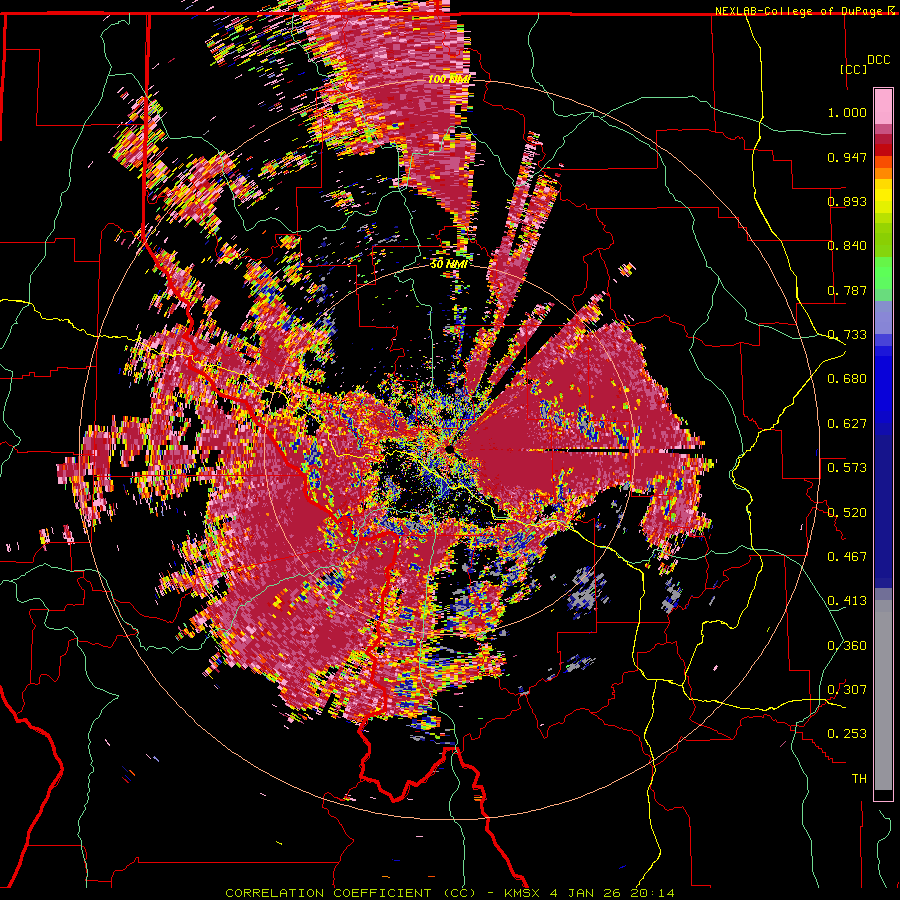
Task: Click the CORRELATION COEFFICIENT (CC) caption text
Action: coord(351,893)
